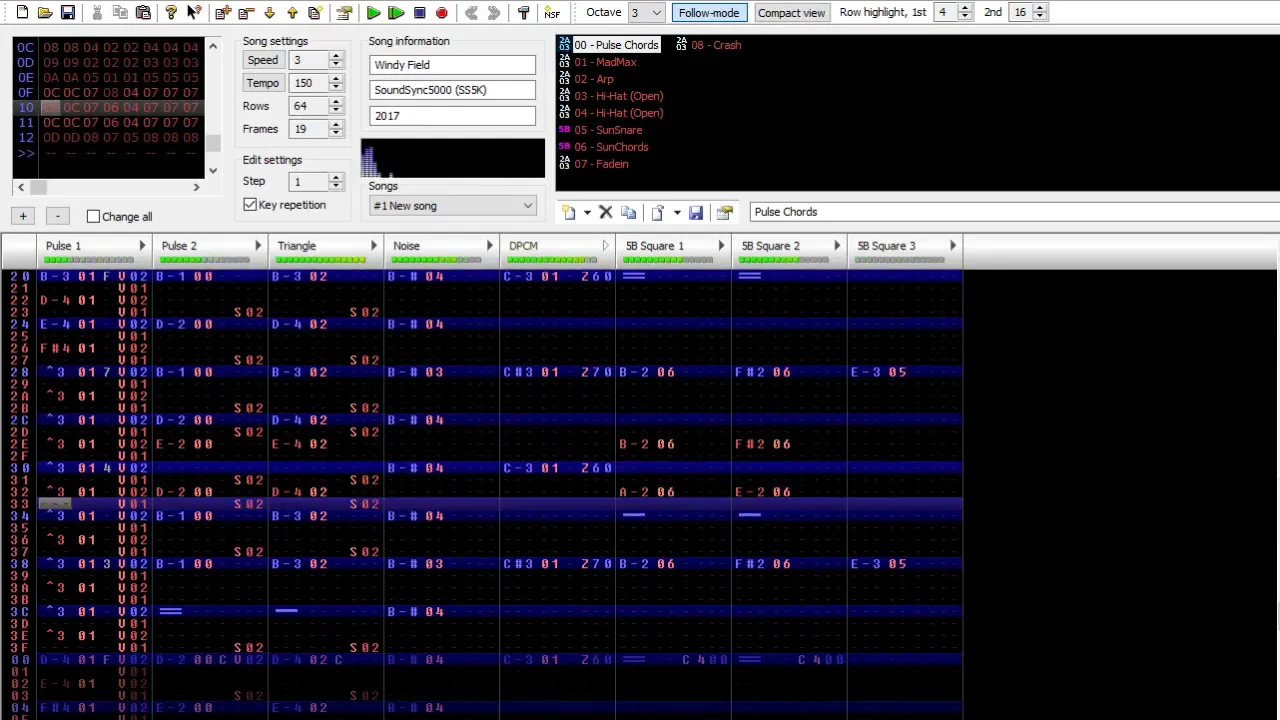Paste from the clipboard toolbar icon
This screenshot has height=720, width=1280.
coord(143,13)
